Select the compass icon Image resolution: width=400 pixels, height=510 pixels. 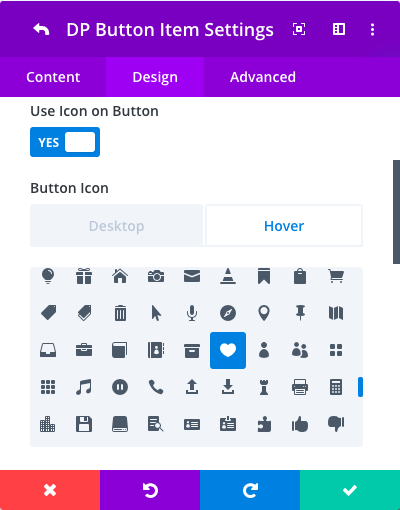pyautogui.click(x=228, y=313)
